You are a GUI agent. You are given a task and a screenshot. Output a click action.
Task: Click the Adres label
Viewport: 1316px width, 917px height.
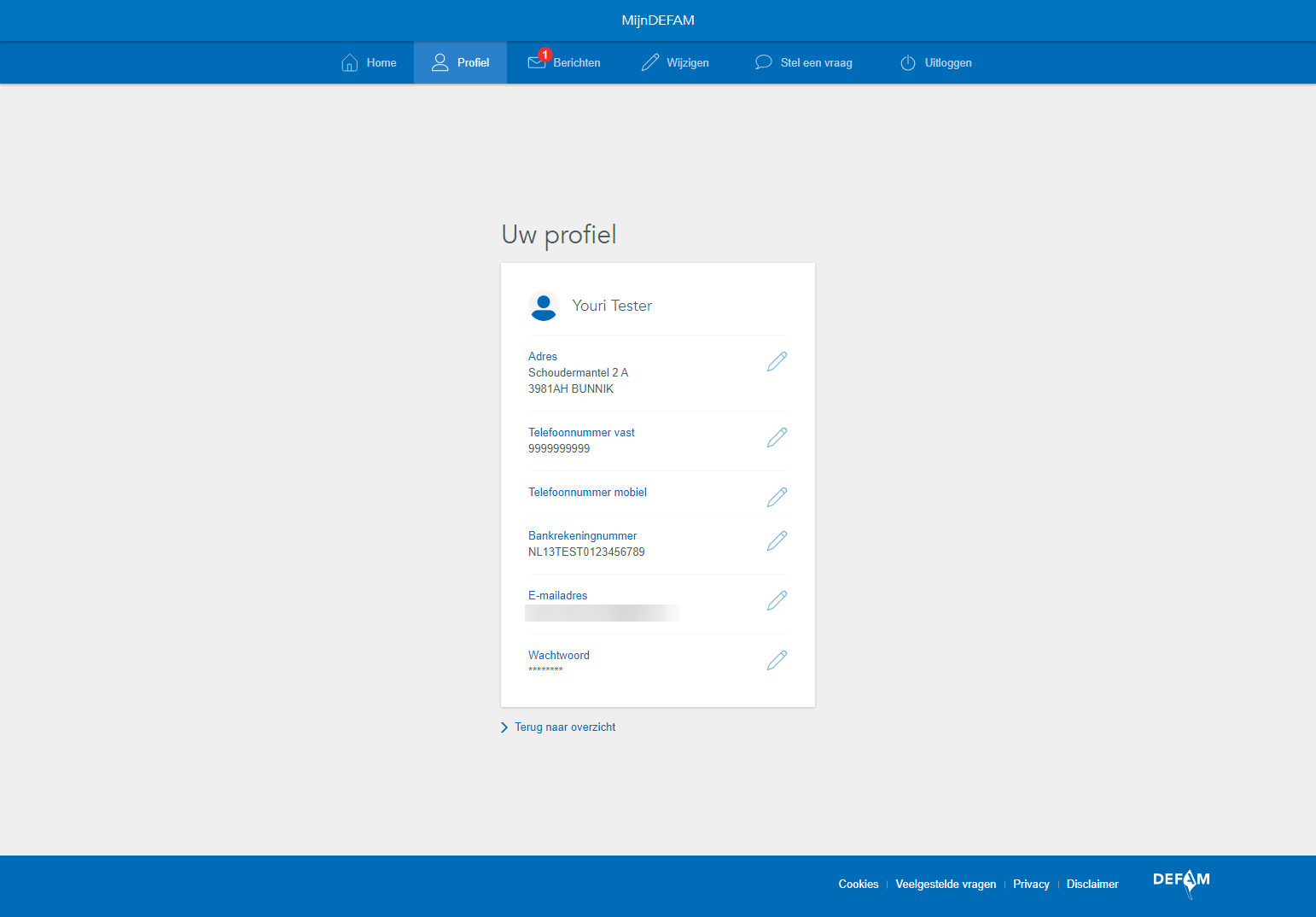[x=543, y=357]
